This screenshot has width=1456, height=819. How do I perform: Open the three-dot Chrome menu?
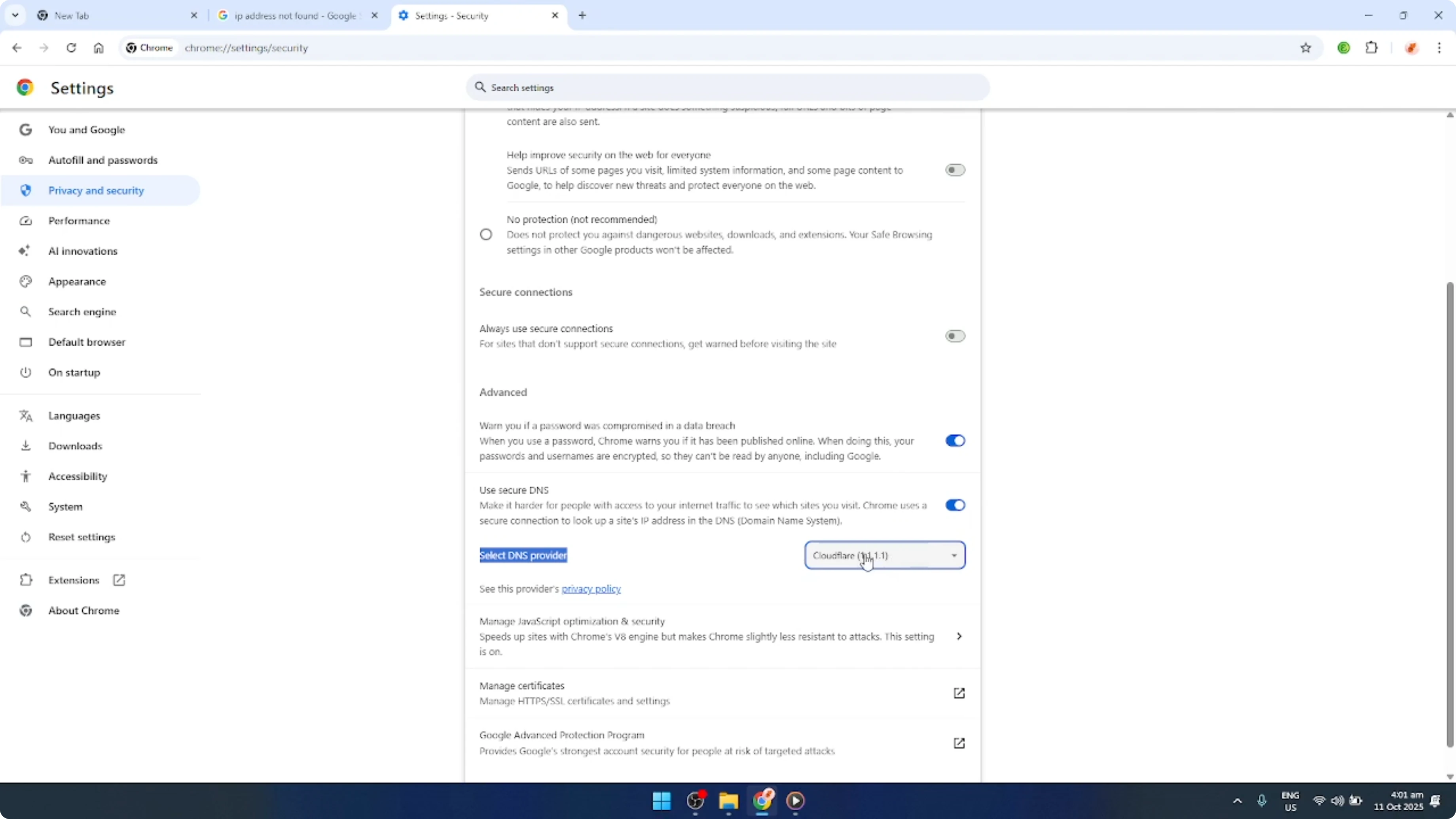[1440, 47]
